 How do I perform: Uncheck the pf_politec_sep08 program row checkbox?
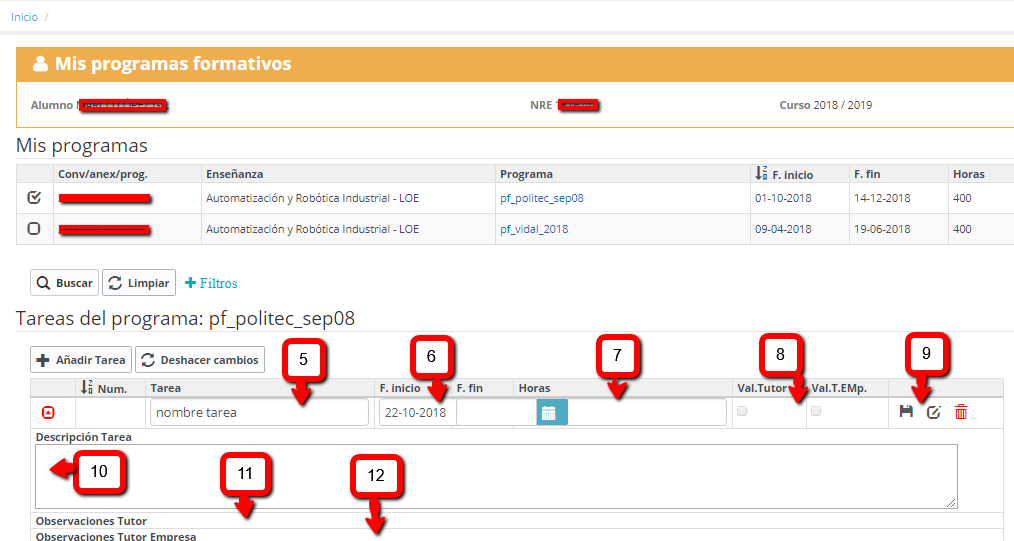(x=34, y=198)
